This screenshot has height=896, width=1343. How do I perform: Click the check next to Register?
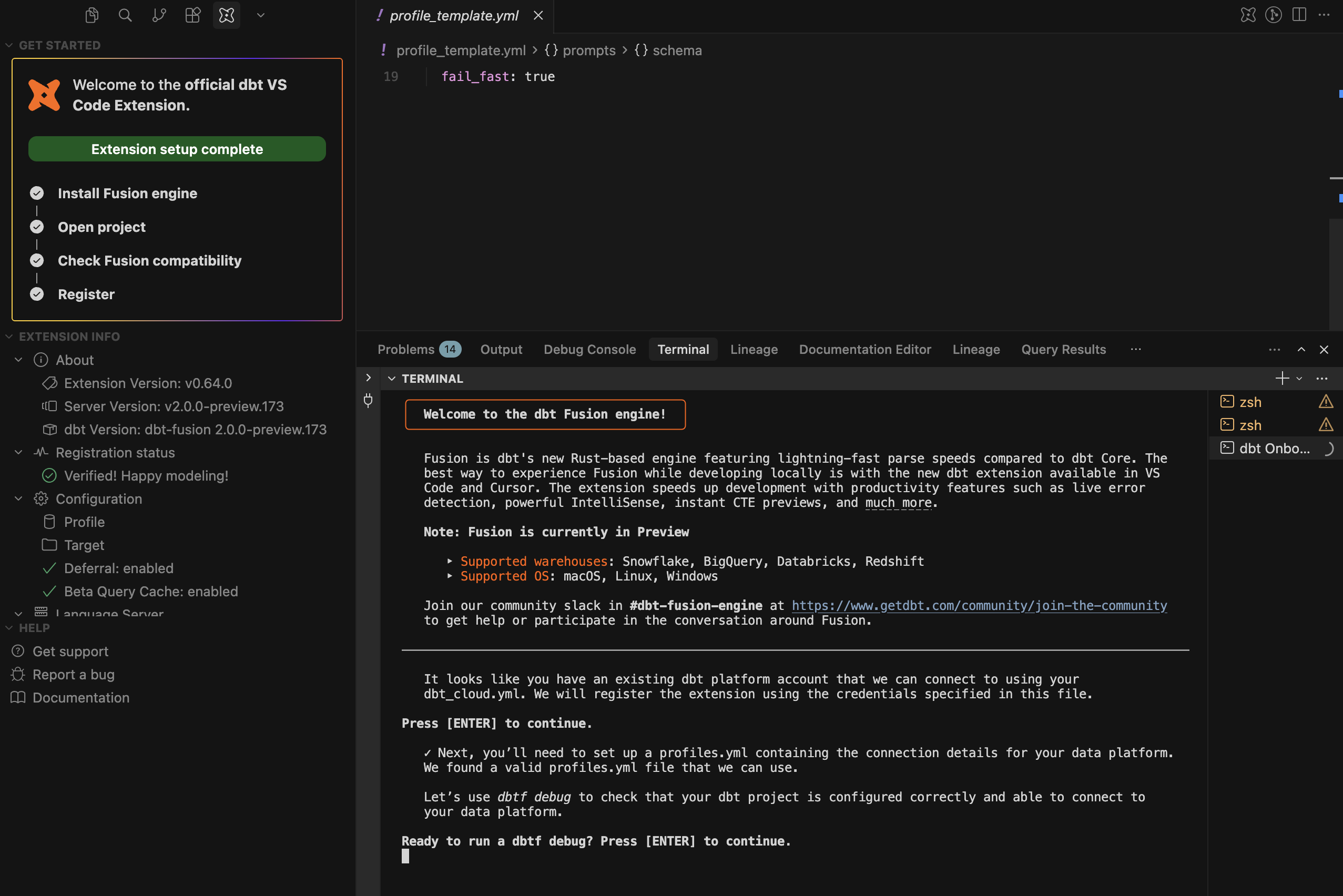pos(37,294)
